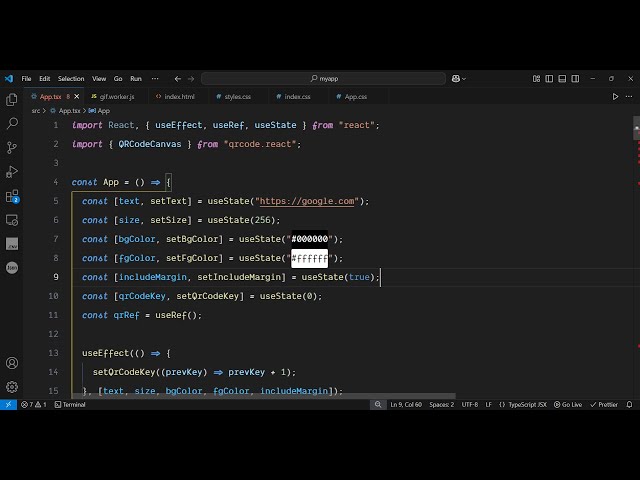This screenshot has height=480, width=640.
Task: Open Terminal from status bar
Action: tap(70, 404)
